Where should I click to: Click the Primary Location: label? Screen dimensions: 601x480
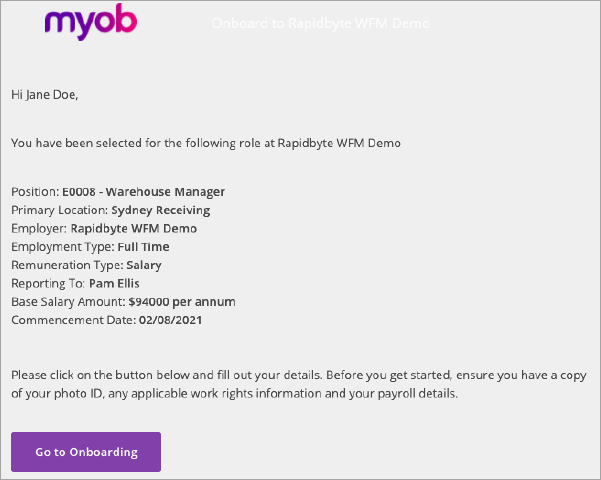click(59, 210)
